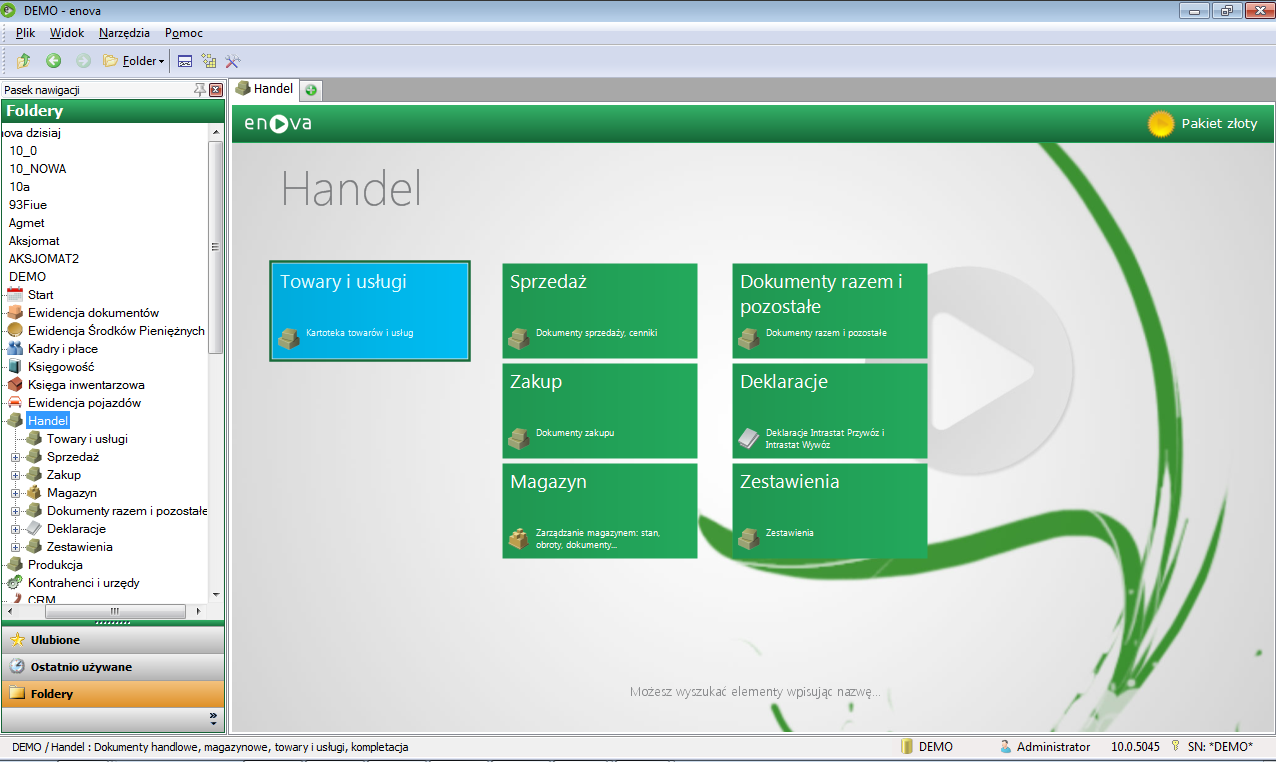This screenshot has width=1276, height=762.
Task: Click search hint text field
Action: click(x=755, y=692)
